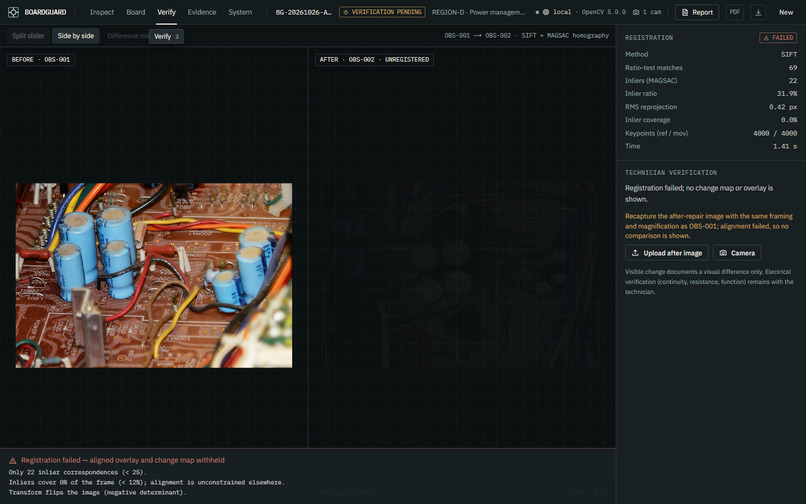Open the Evidence tab
This screenshot has width=806, height=504.
coord(202,12)
